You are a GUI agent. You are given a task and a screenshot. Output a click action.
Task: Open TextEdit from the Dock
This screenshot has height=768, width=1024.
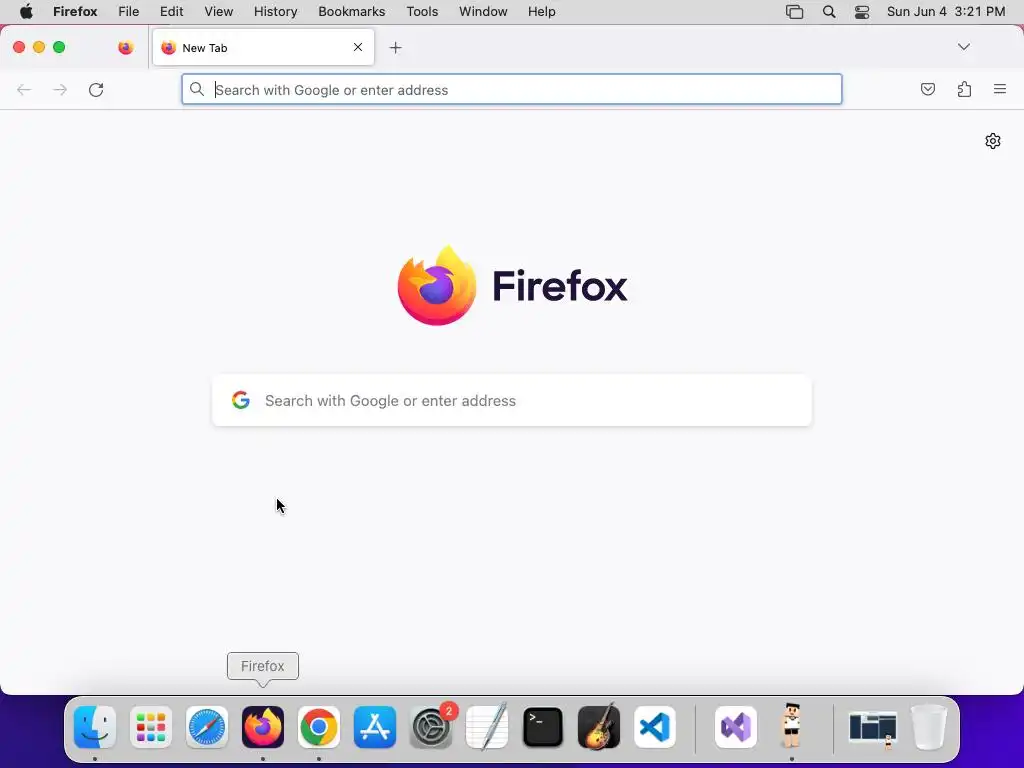(487, 727)
